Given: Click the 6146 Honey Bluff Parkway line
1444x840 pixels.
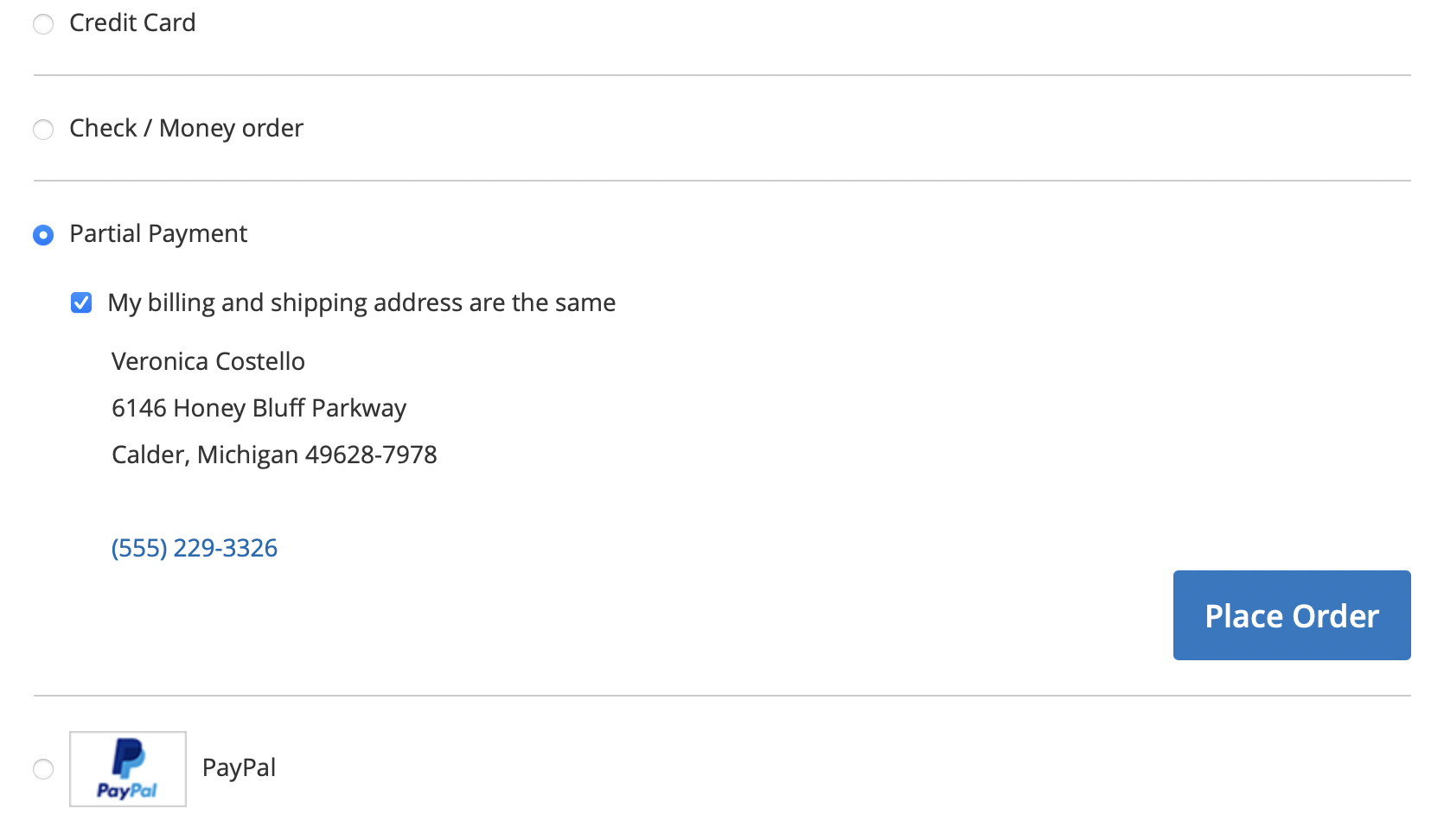Looking at the screenshot, I should coord(259,408).
